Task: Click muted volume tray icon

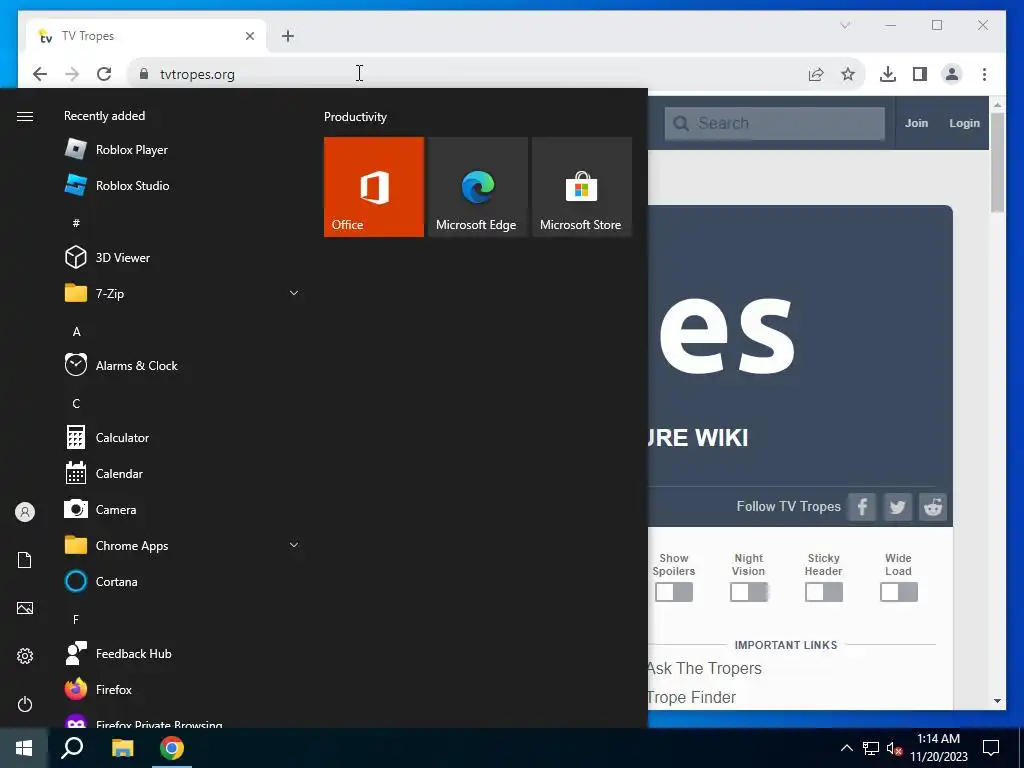Action: tap(894, 748)
